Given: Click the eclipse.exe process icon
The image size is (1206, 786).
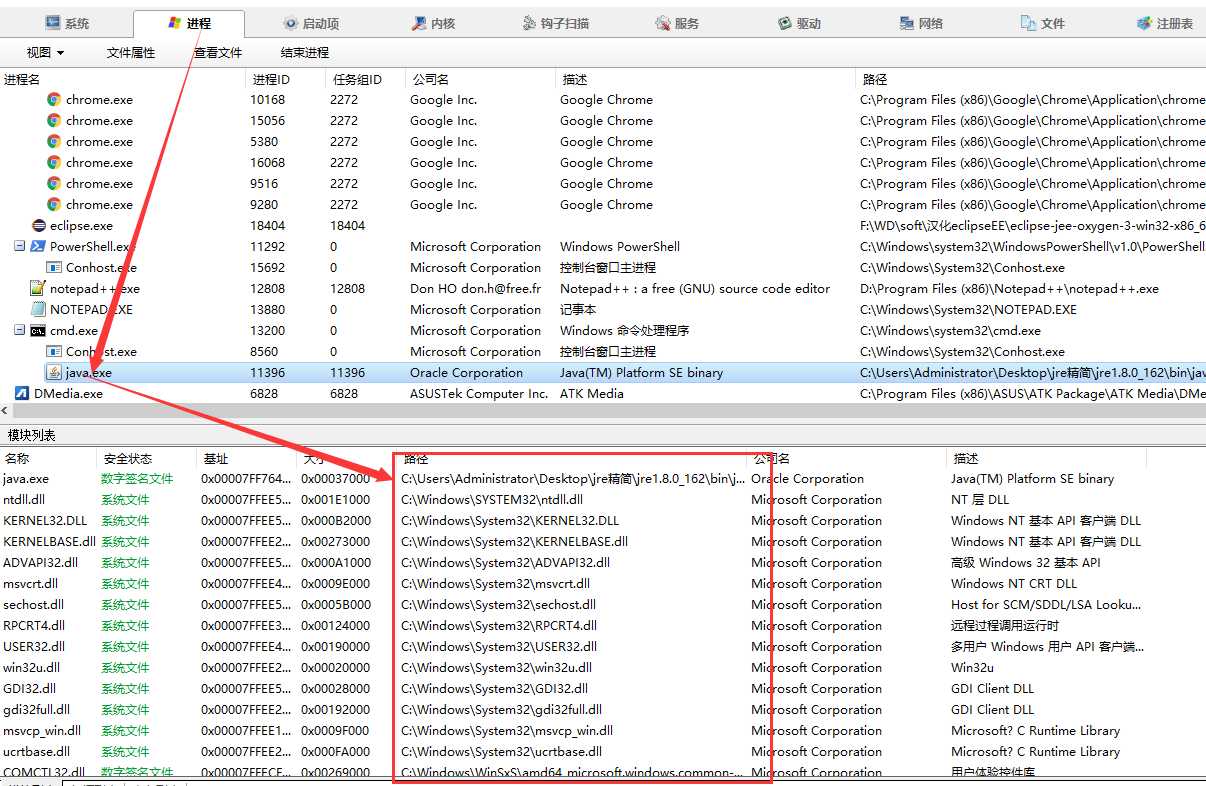Looking at the screenshot, I should click(38, 226).
